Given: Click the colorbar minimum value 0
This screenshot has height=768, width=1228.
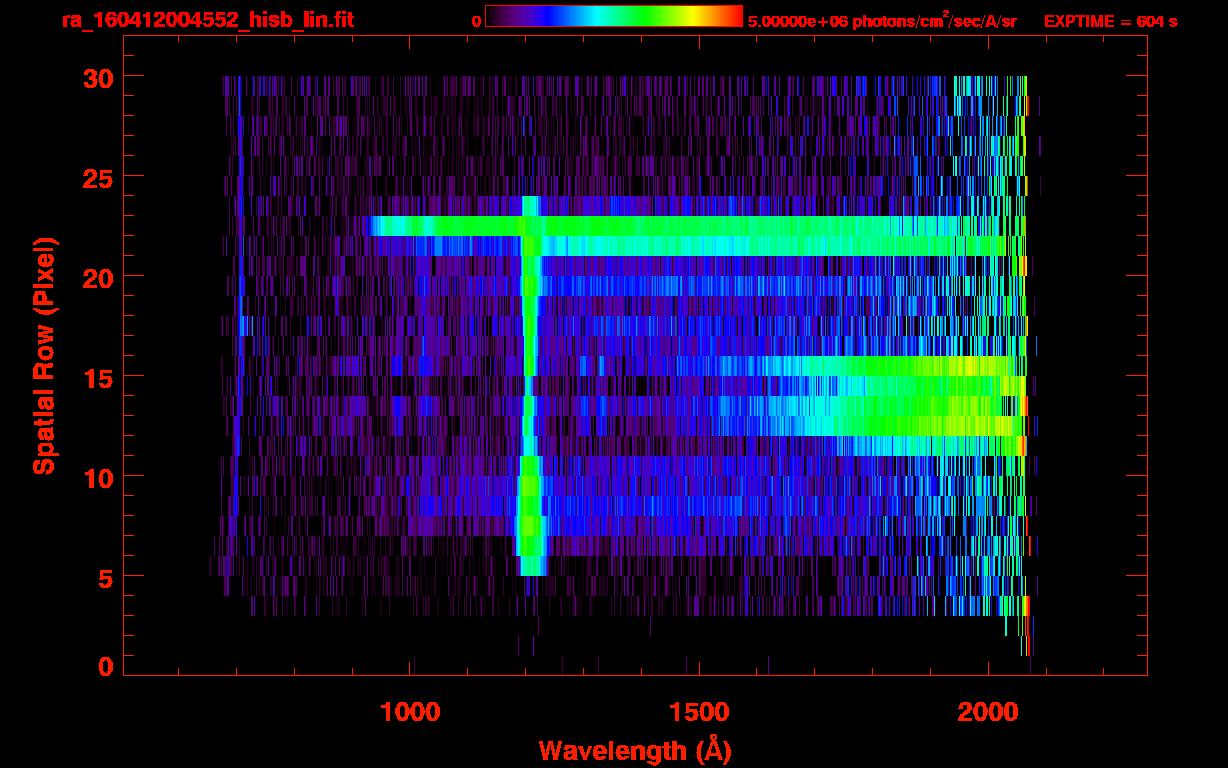Looking at the screenshot, I should click(476, 21).
